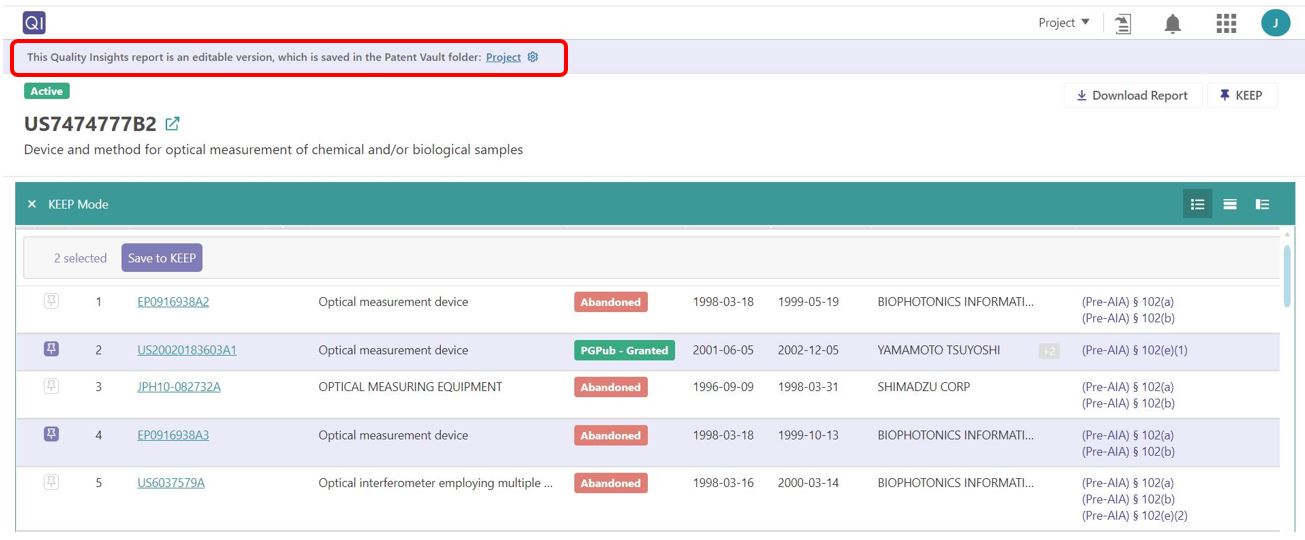Click the document export icon in header
This screenshot has width=1305, height=540.
tap(1123, 23)
